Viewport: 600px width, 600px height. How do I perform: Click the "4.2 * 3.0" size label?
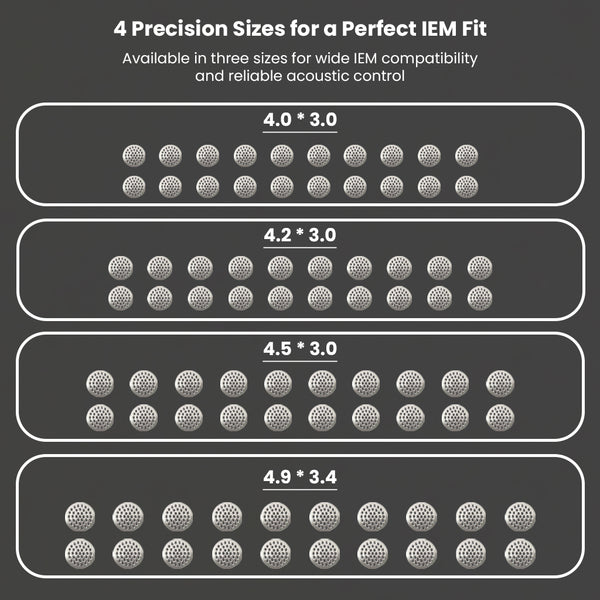coord(300,235)
